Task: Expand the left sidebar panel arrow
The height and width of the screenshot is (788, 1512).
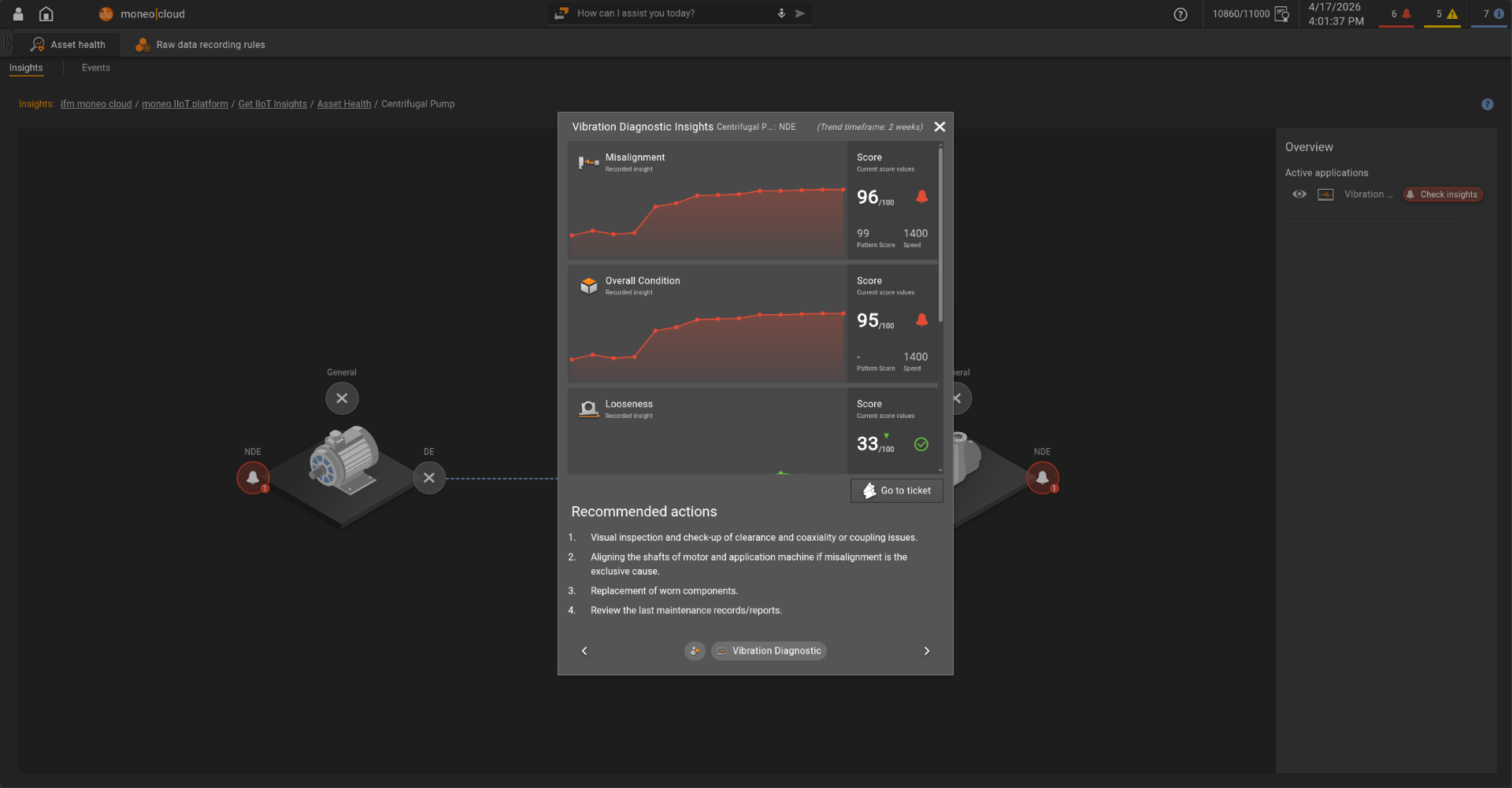Action: coord(8,44)
